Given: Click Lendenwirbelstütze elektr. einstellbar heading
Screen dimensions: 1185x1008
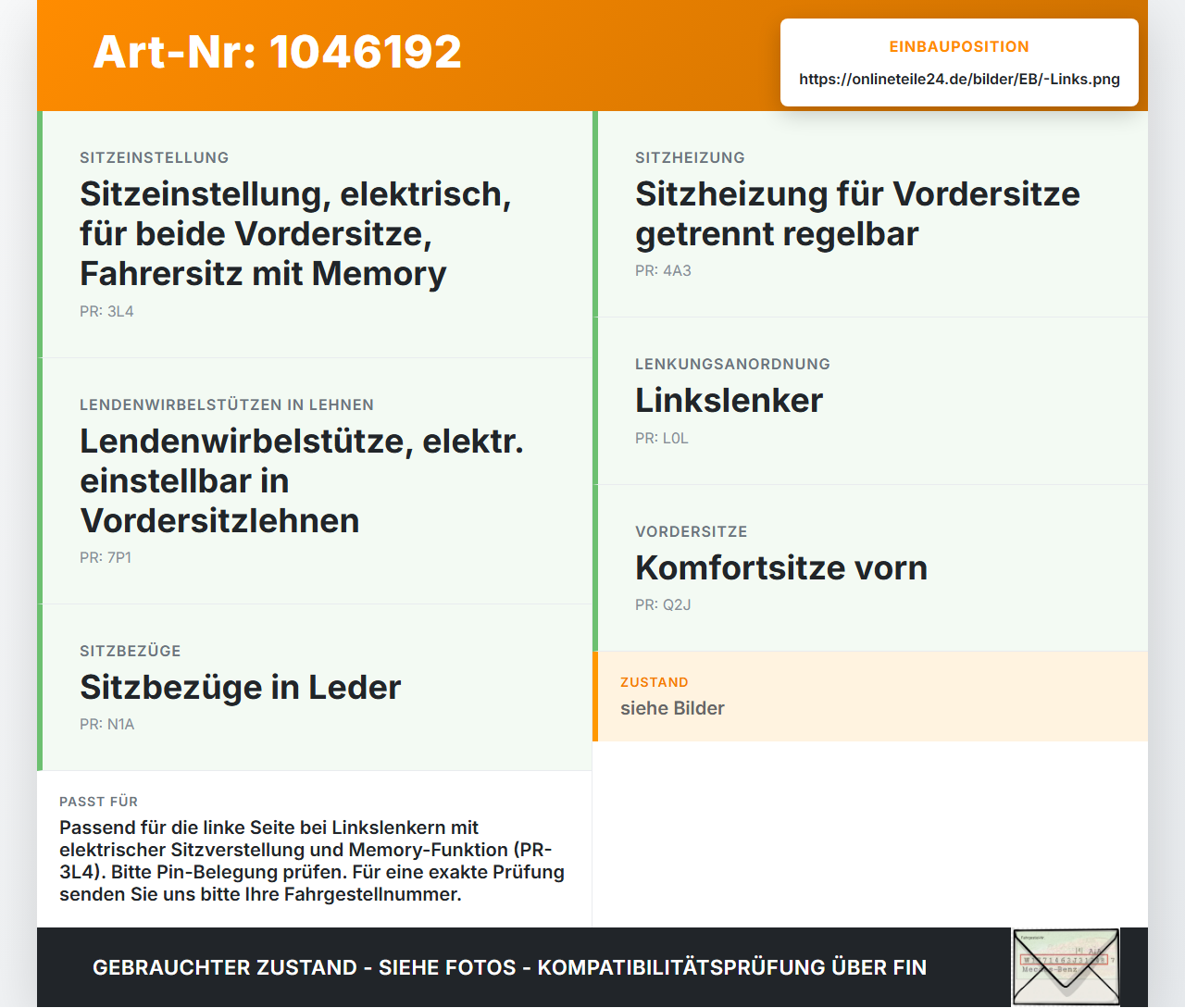Looking at the screenshot, I should [x=302, y=480].
